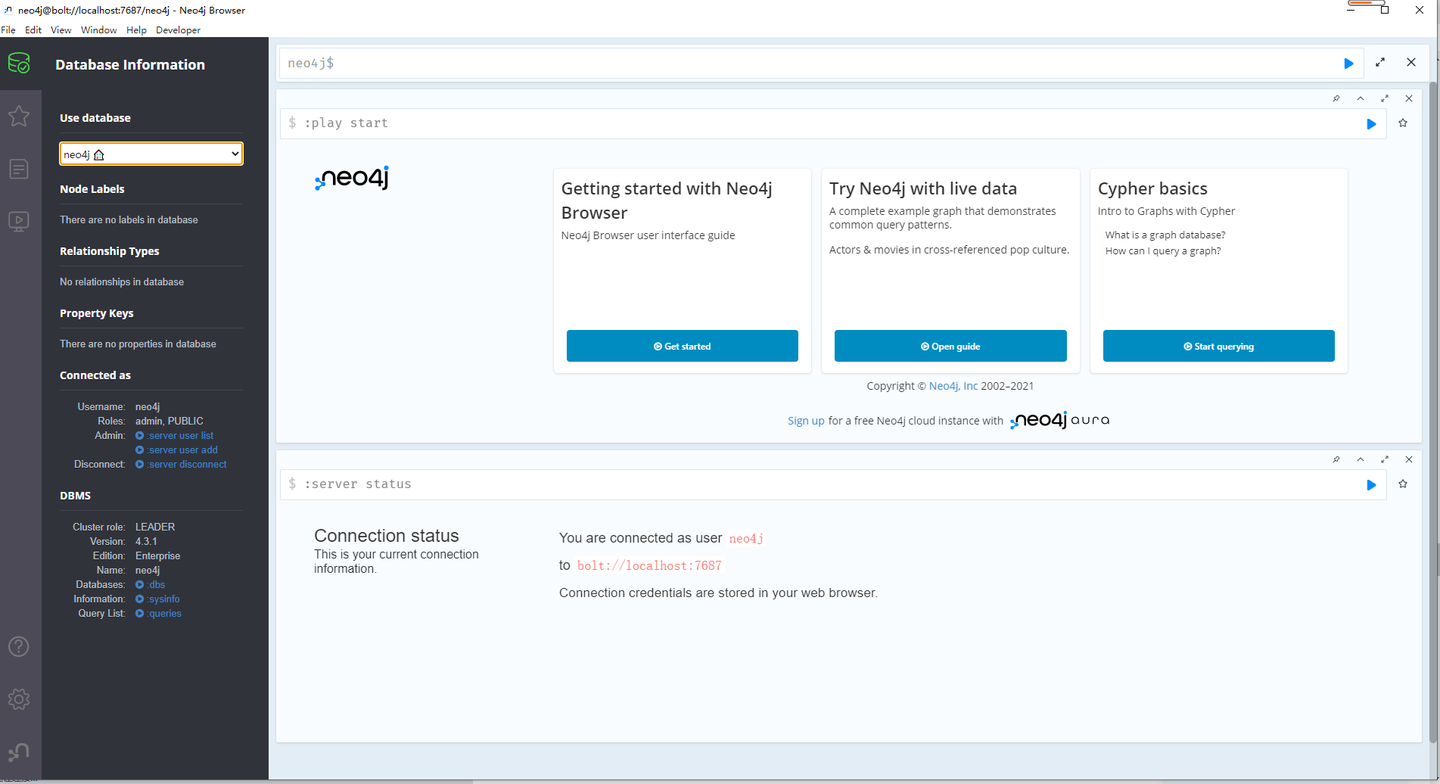The image size is (1440, 784).
Task: Click the neo4j aura logo
Action: click(1060, 420)
